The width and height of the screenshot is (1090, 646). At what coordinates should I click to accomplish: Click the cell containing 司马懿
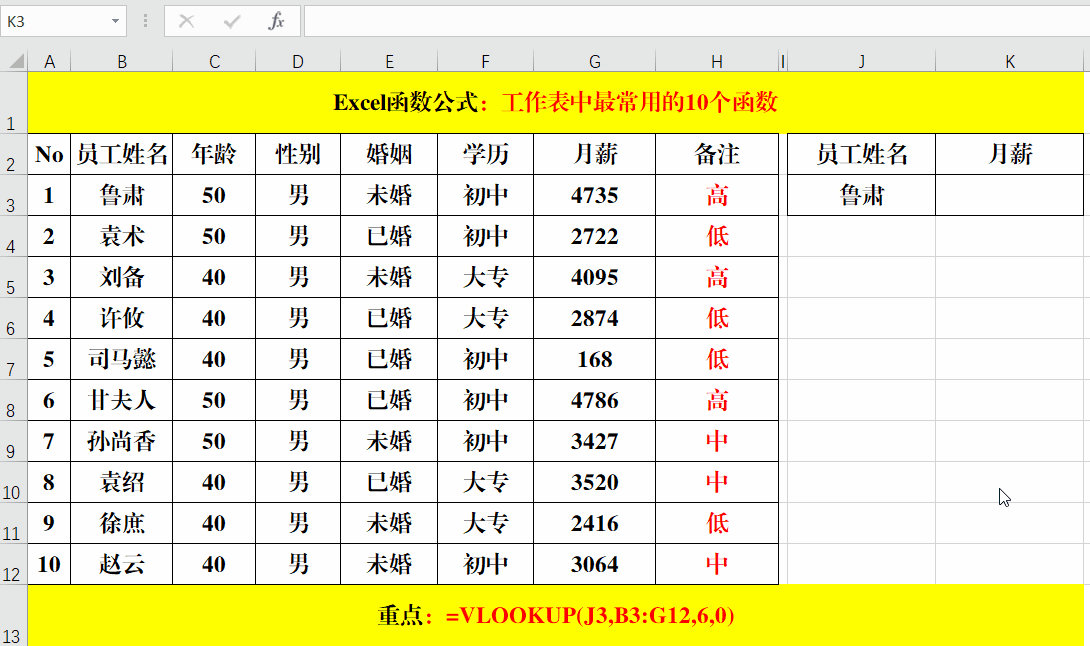[x=122, y=359]
